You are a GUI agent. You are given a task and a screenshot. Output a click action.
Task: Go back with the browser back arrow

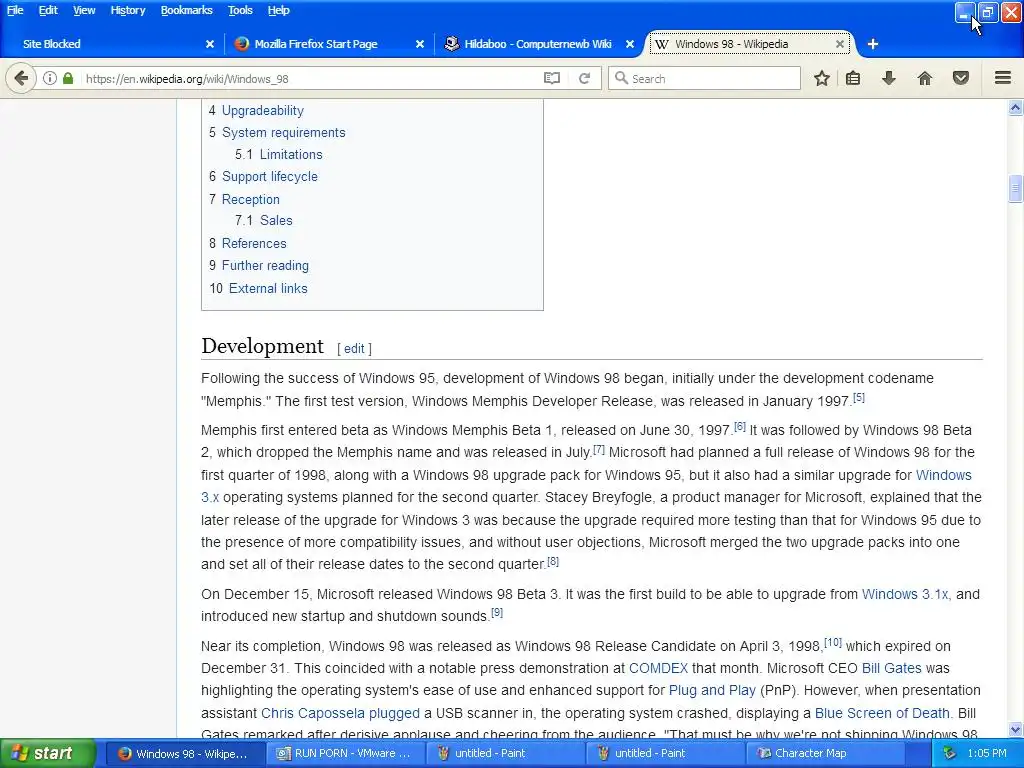(x=21, y=78)
